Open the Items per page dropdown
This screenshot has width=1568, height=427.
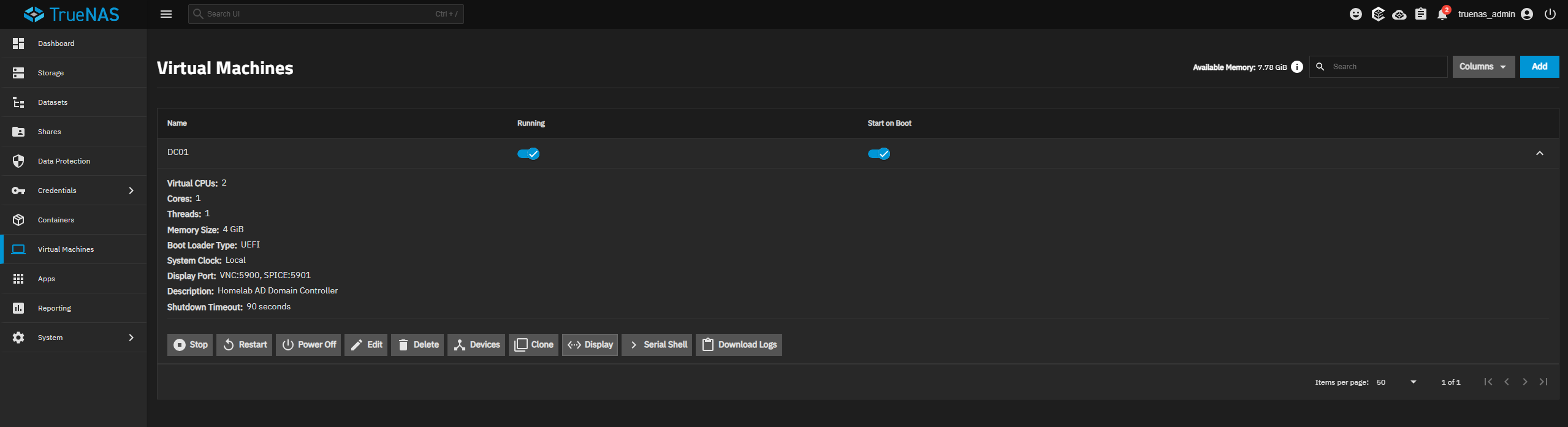[1397, 382]
